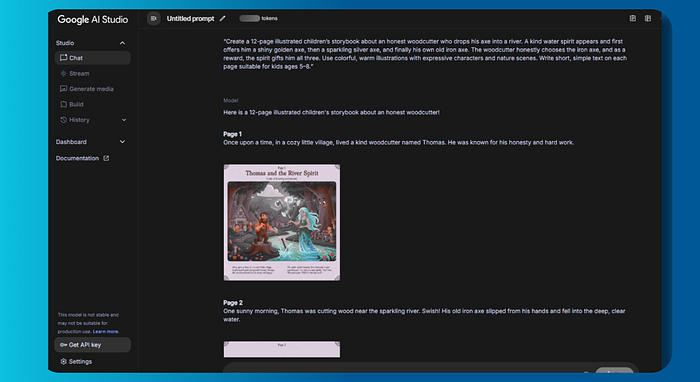700x382 pixels.
Task: Collapse the Studio section chevron
Action: tap(122, 43)
